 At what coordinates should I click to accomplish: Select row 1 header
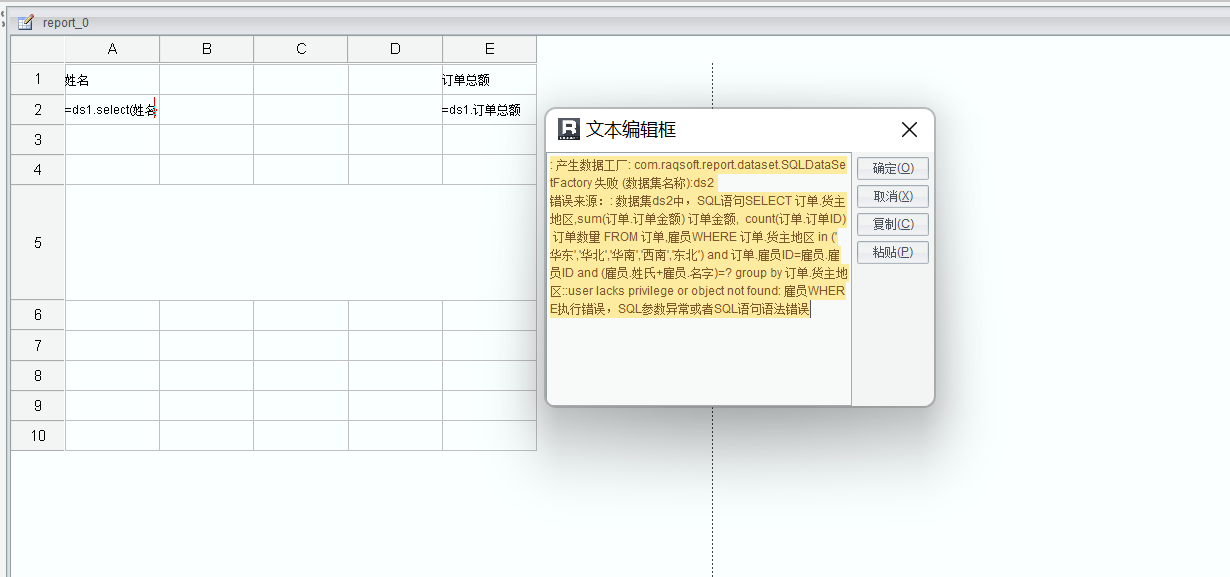click(x=38, y=79)
